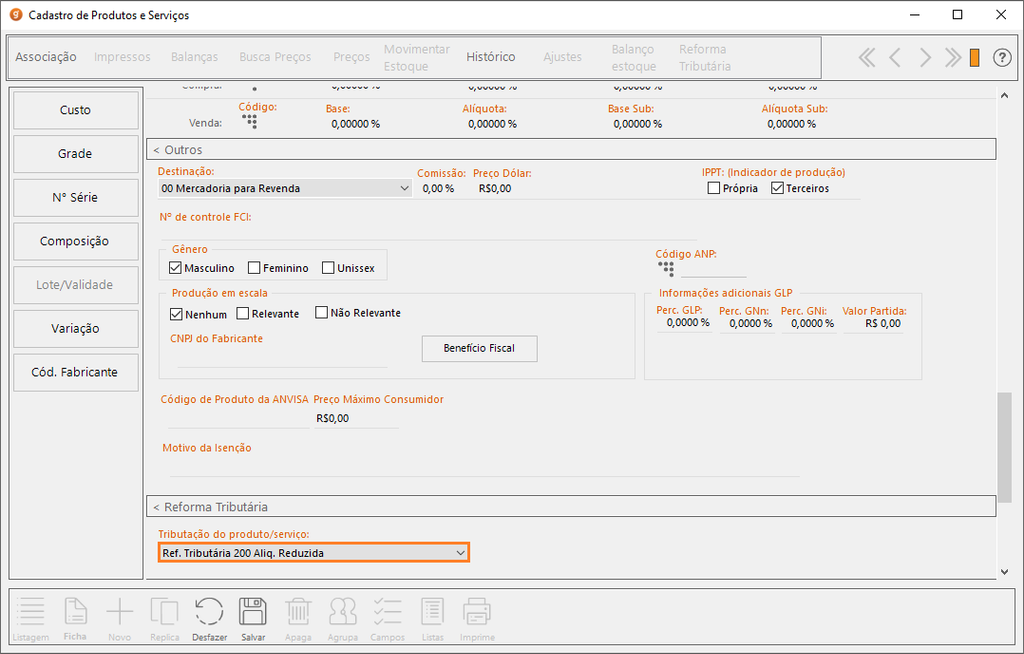Jump to the last record arrow
The image size is (1024, 654).
(x=953, y=57)
